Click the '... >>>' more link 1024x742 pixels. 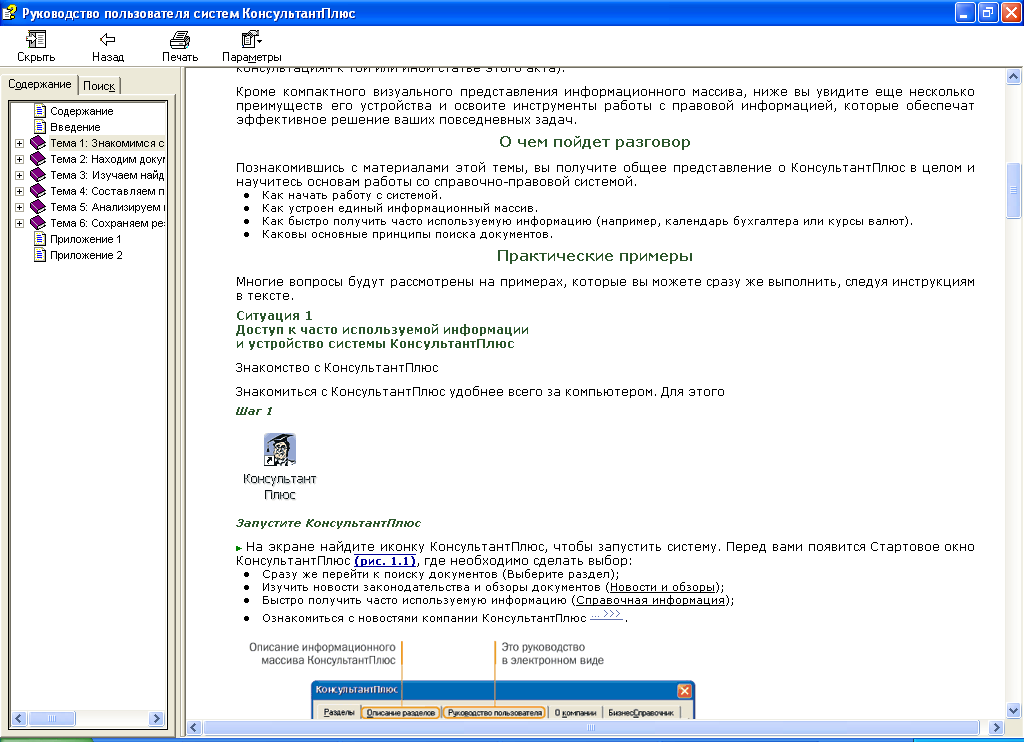(x=606, y=615)
